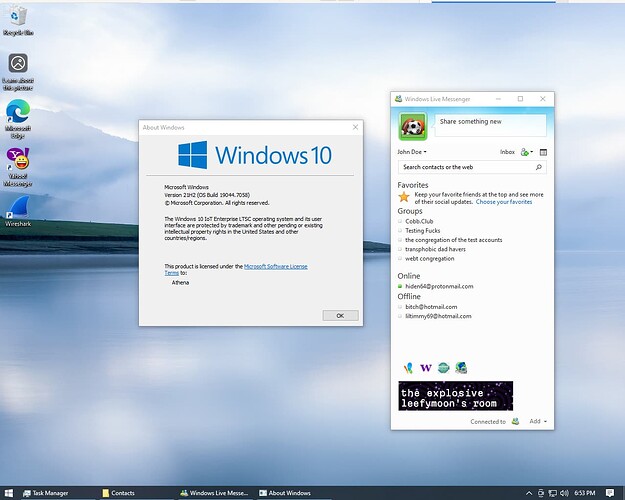This screenshot has width=625, height=500.
Task: Open the Recycle Bin desktop icon
Action: 18,21
